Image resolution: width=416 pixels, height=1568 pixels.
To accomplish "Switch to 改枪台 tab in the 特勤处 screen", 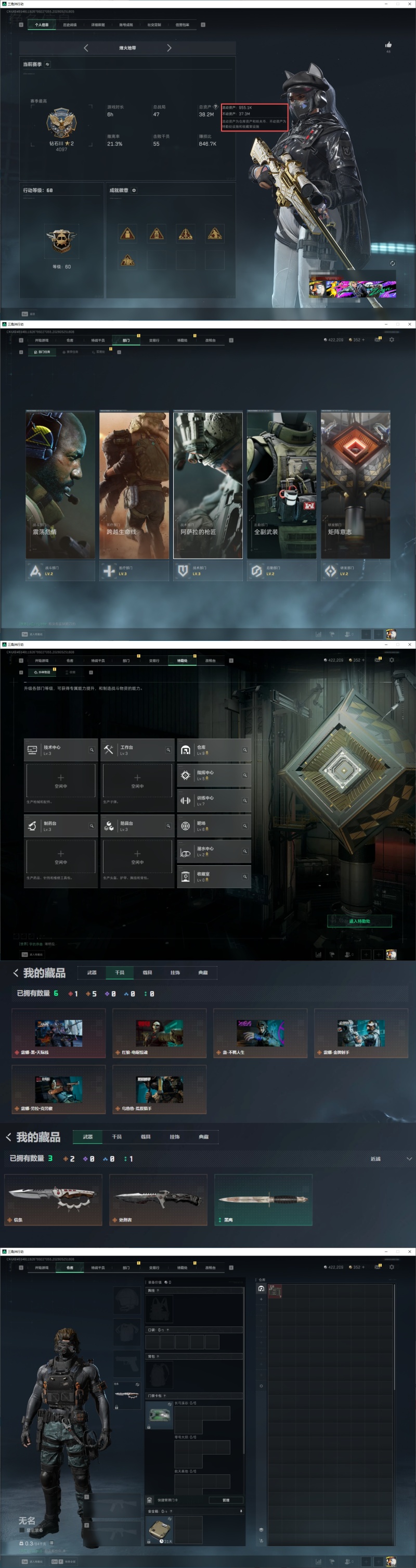I will click(211, 661).
